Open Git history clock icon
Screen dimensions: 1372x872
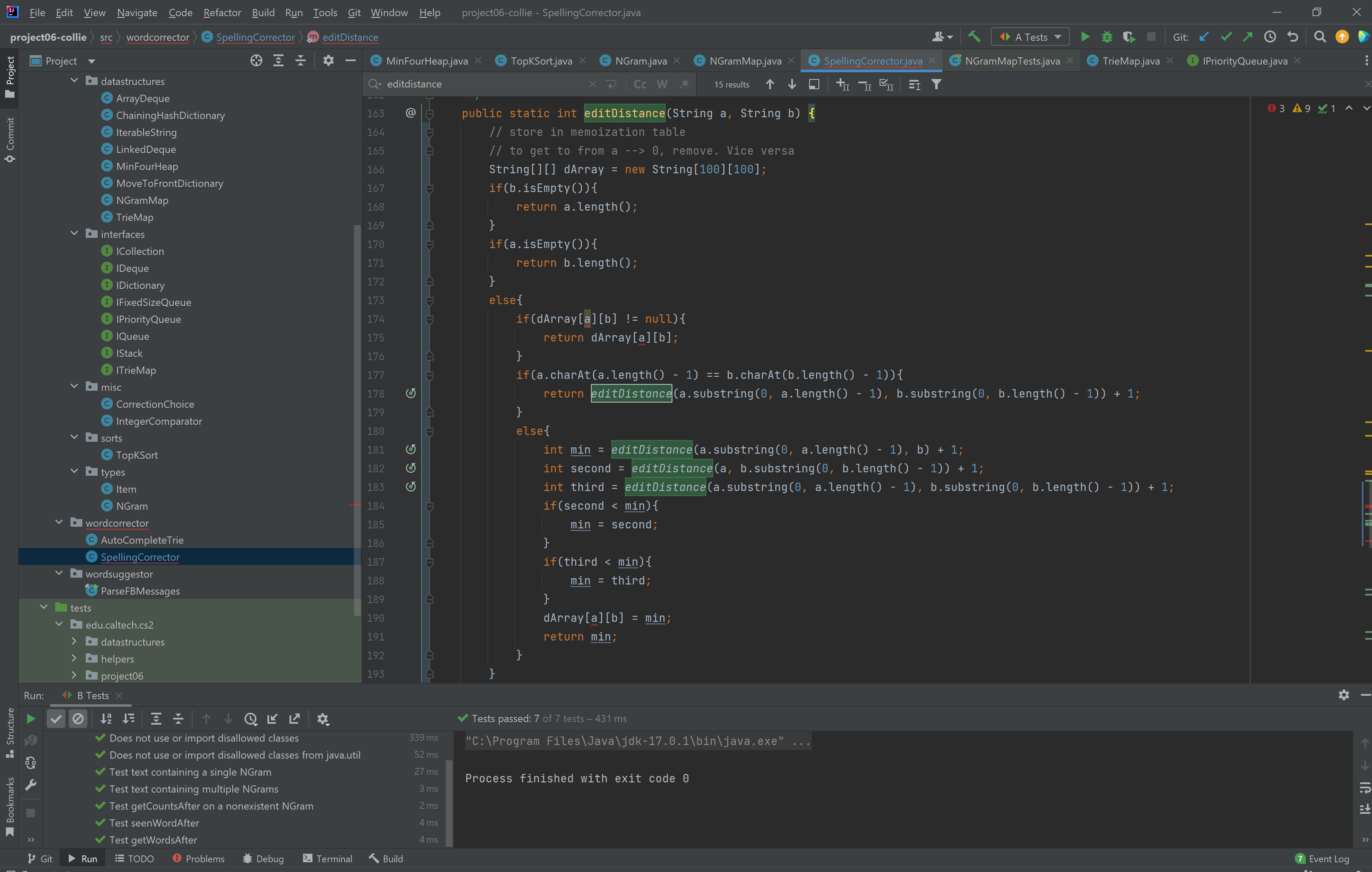pos(1270,37)
